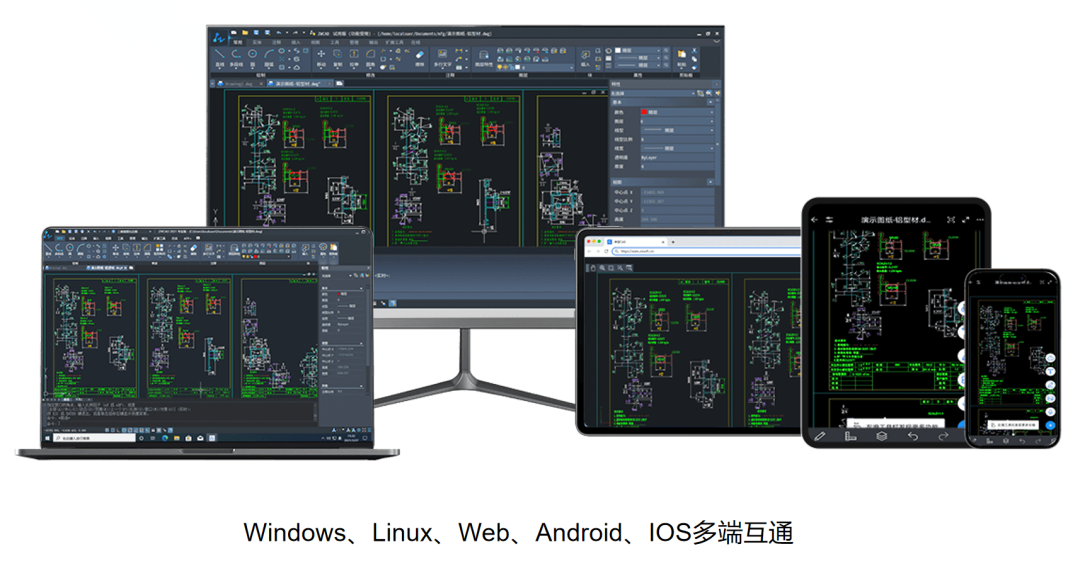This screenshot has height=566, width=1080.
Task: Click the Erase tool in monitor ribbon
Action: click(419, 55)
